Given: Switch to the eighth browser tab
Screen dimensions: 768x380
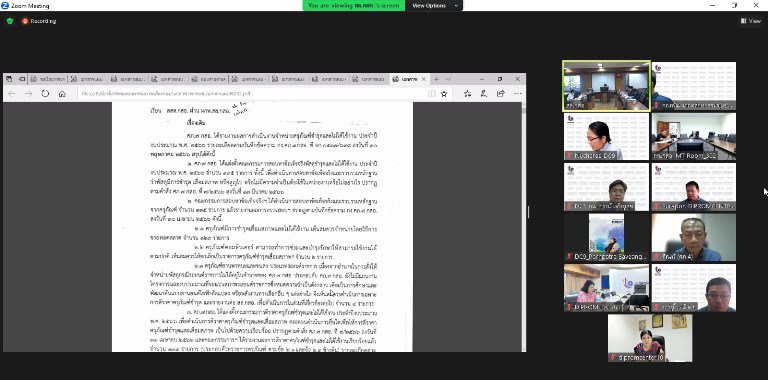Looking at the screenshot, I should [329, 79].
